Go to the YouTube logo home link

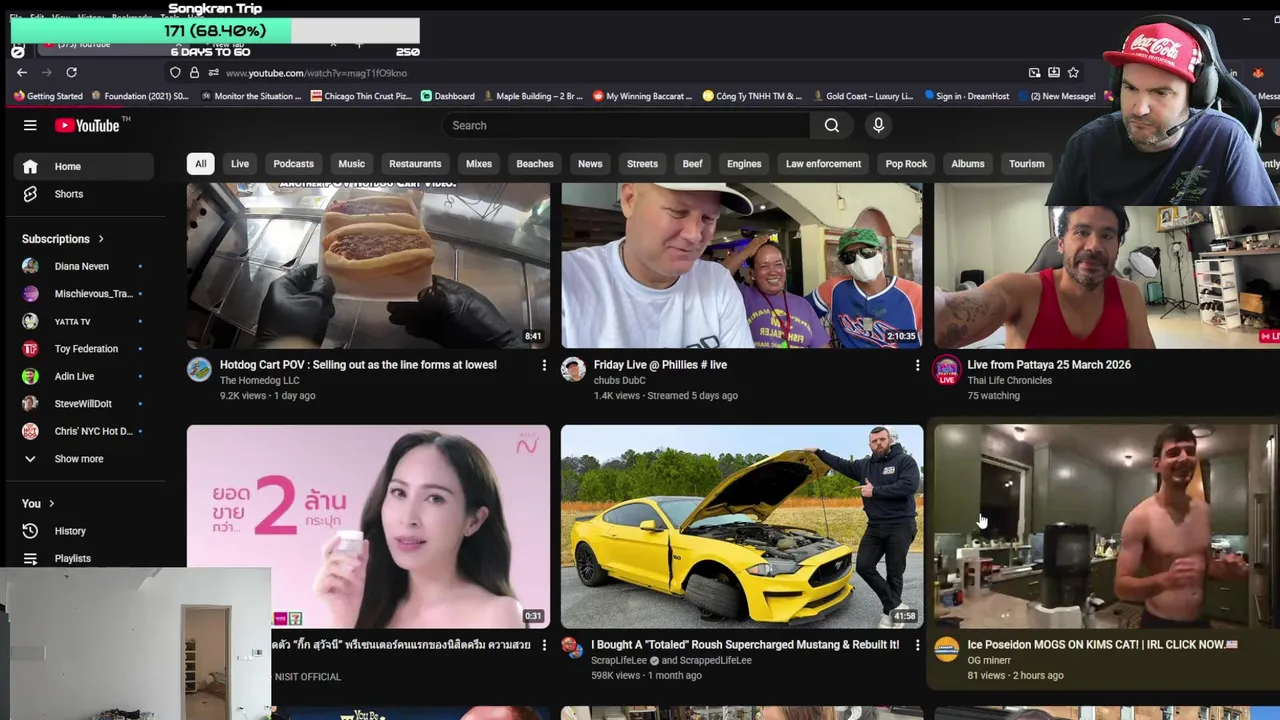87,125
